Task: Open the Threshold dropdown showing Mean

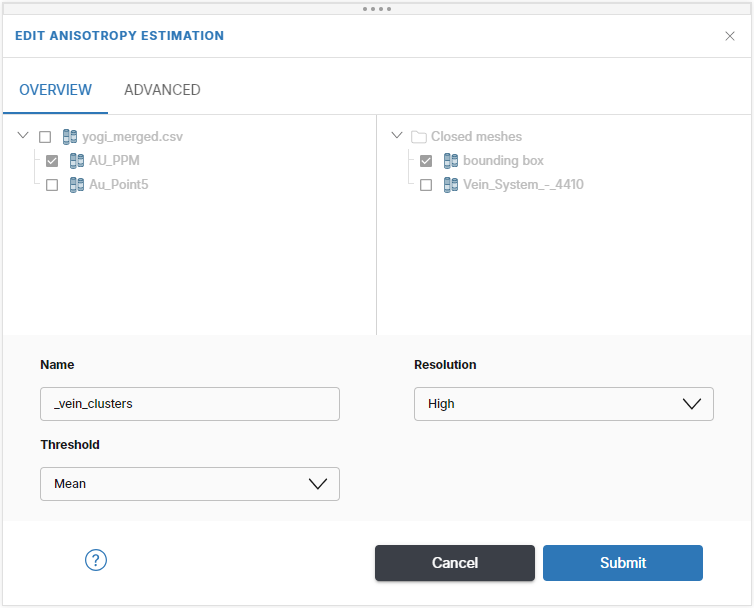Action: click(x=190, y=484)
